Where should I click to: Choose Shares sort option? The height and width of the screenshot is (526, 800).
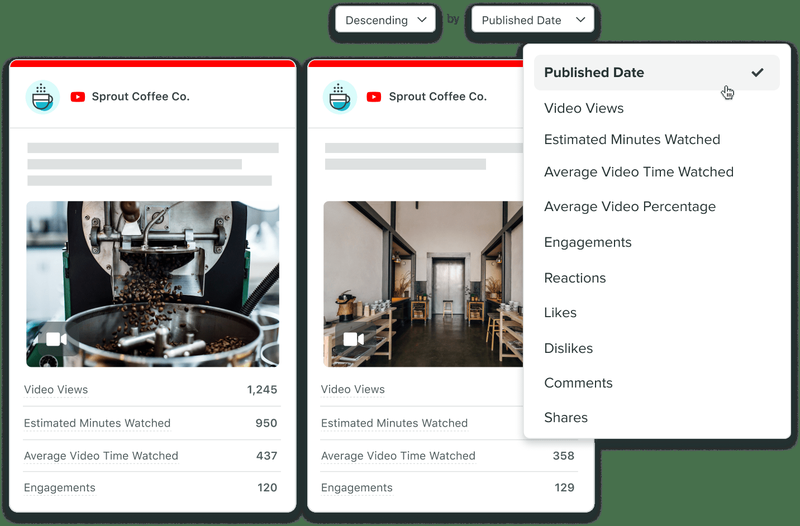pos(566,418)
